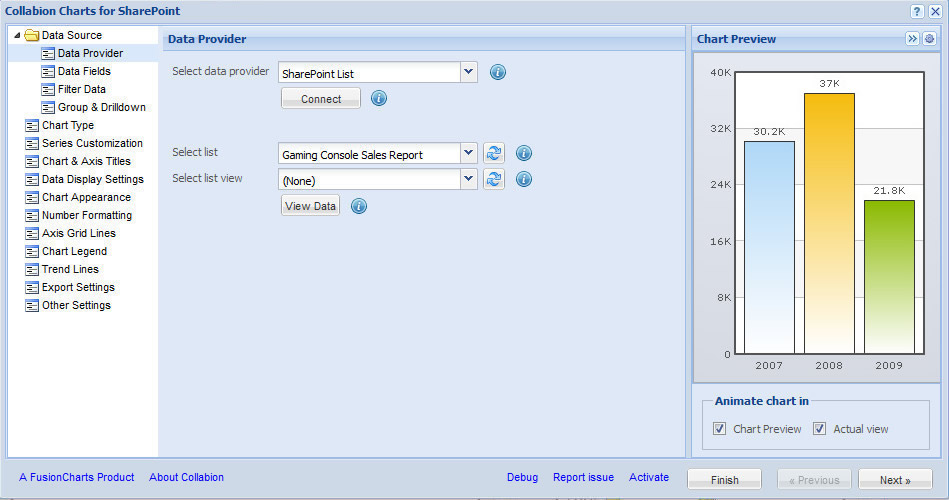Click the View Data button
Image resolution: width=949 pixels, height=500 pixels.
coord(310,206)
